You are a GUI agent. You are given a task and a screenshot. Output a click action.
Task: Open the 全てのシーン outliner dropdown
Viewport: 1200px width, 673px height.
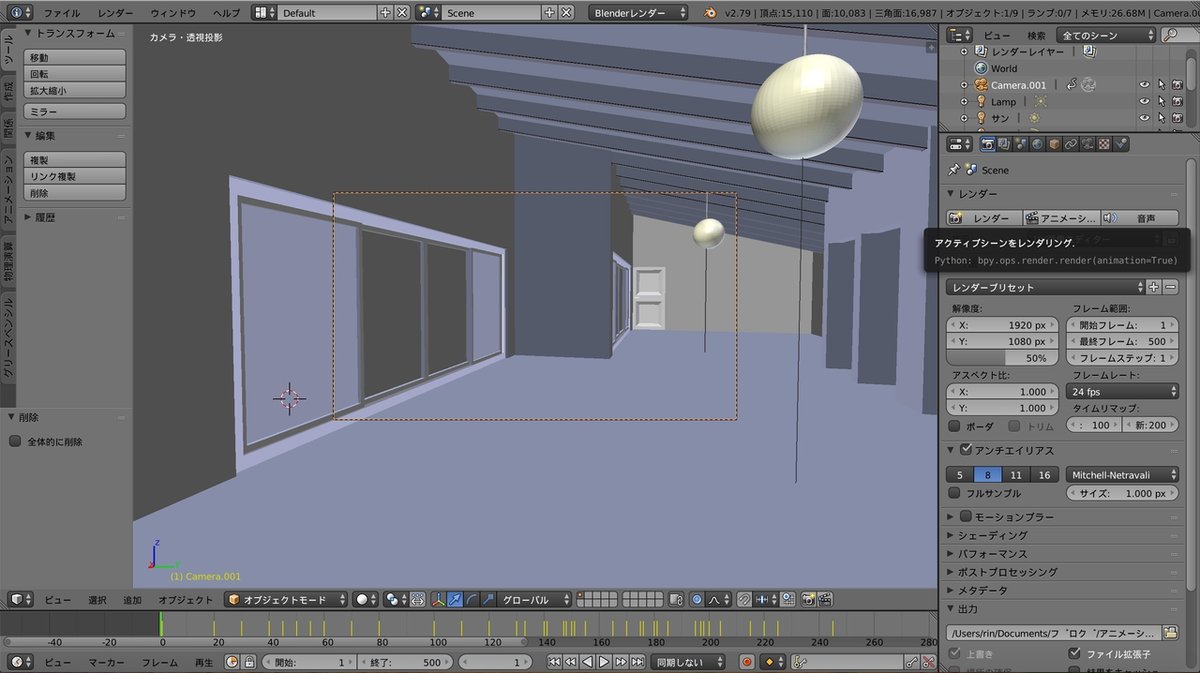(1108, 35)
